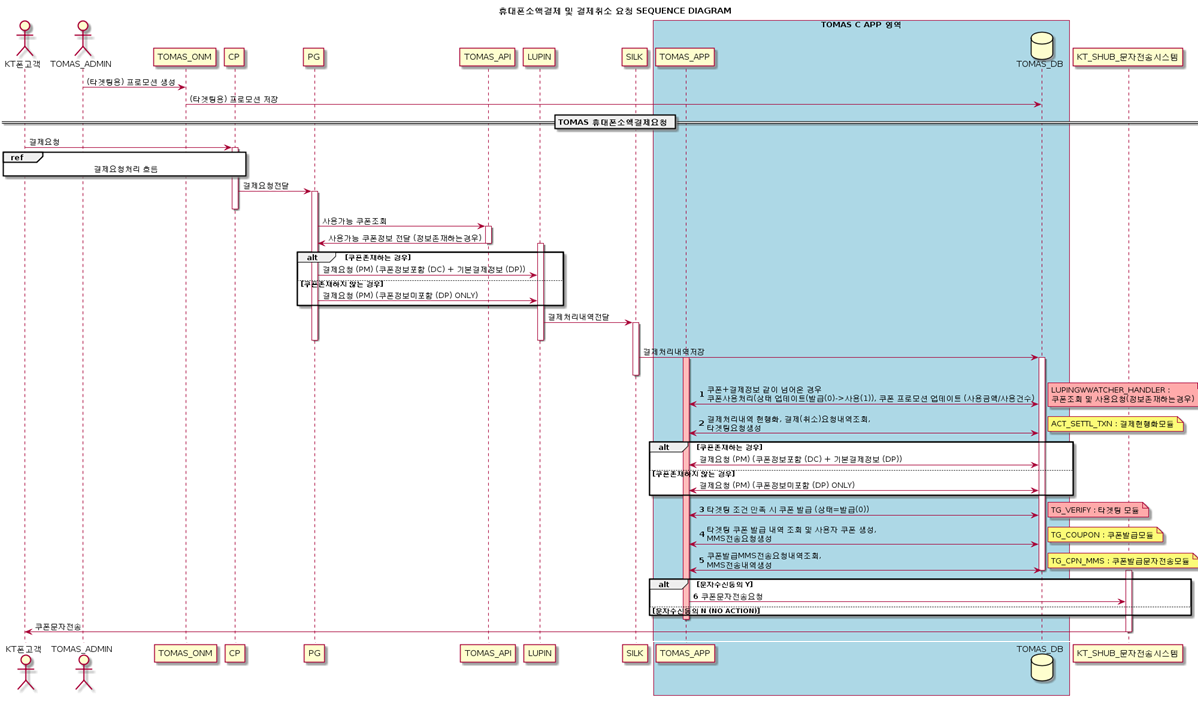The width and height of the screenshot is (1198, 701).
Task: Click the TOMAS_ADMIN actor figure at the top
Action: pos(83,38)
